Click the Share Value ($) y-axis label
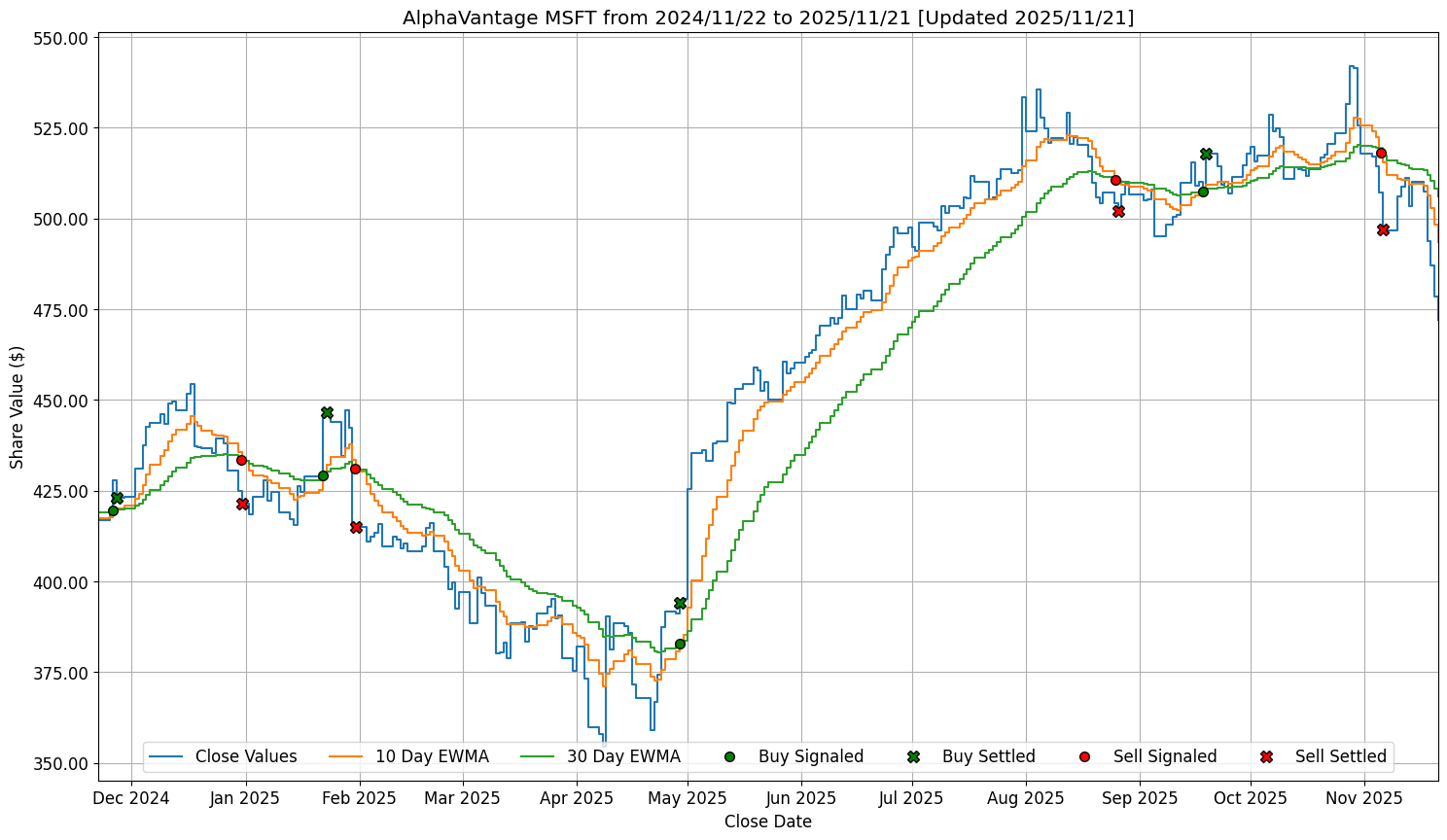Viewport: 1447px width, 840px height. (x=17, y=407)
